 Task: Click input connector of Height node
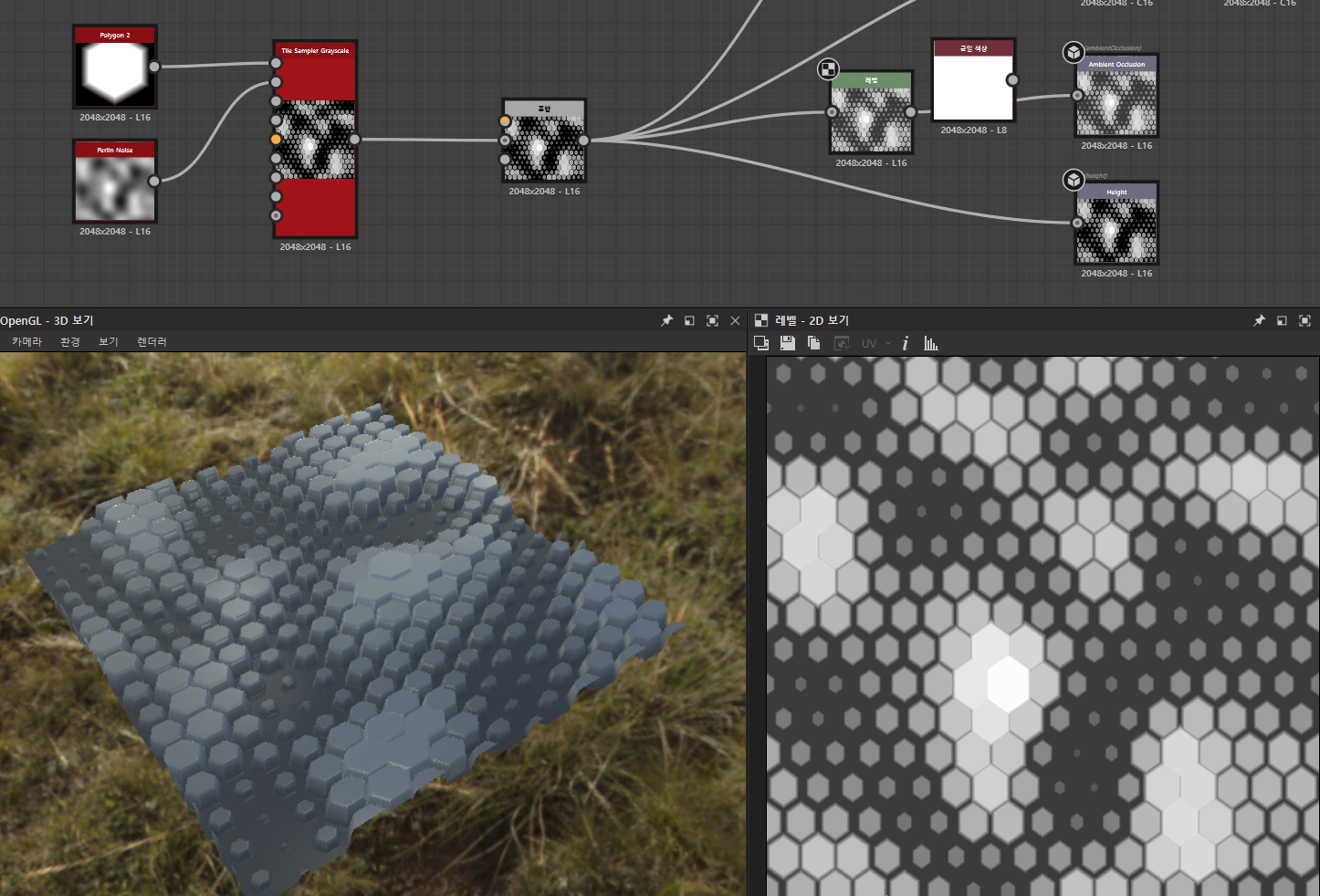1077,223
